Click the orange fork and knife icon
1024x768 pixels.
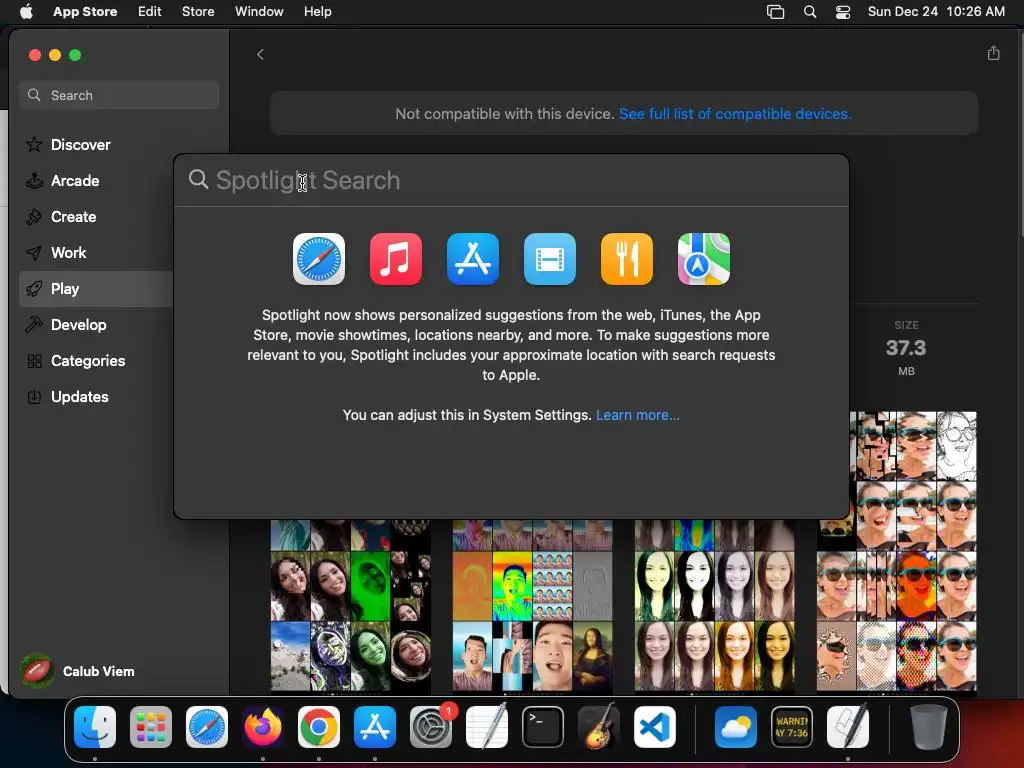(627, 259)
